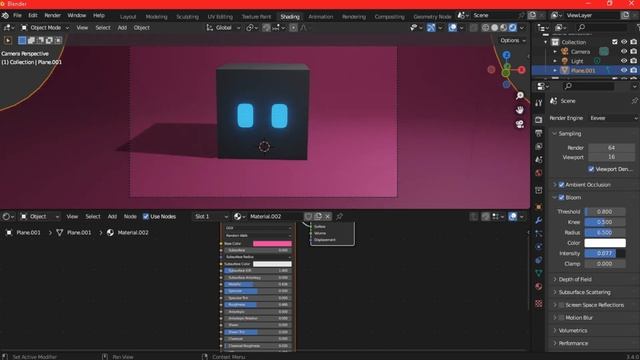This screenshot has width=640, height=360.
Task: Toggle Collection exclude checkbox in outliner
Action: 615,42
